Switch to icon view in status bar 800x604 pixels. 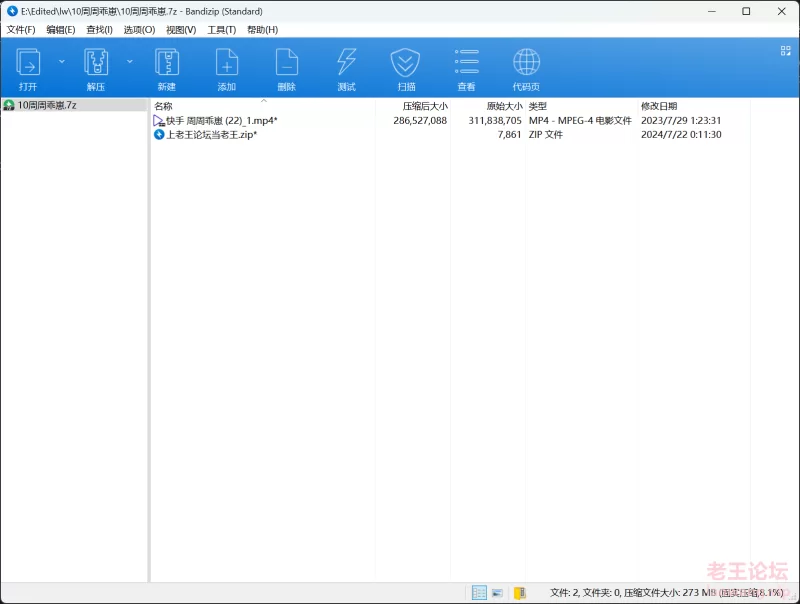pyautogui.click(x=497, y=593)
